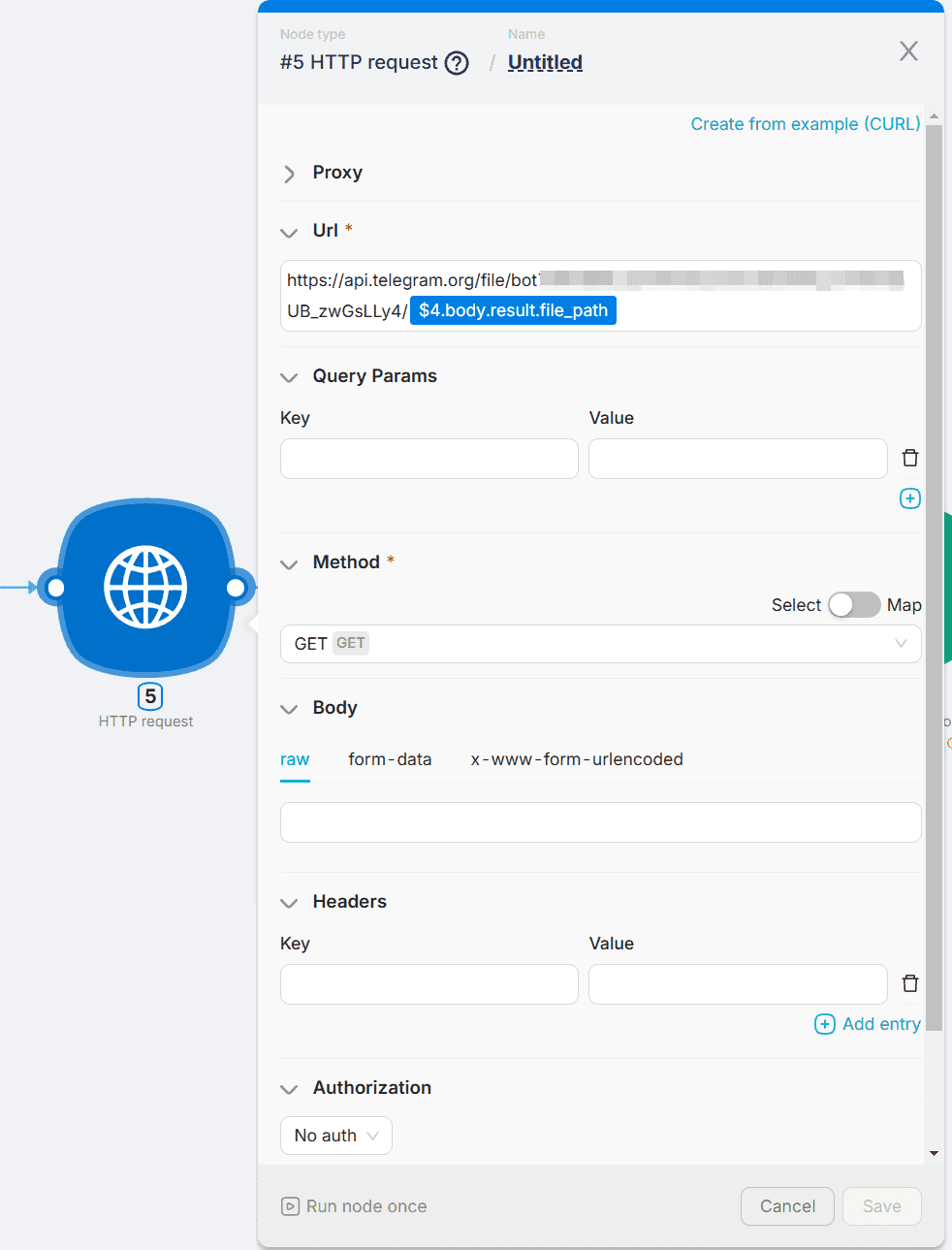
Task: Toggle Method between Select and Map
Action: (x=853, y=605)
